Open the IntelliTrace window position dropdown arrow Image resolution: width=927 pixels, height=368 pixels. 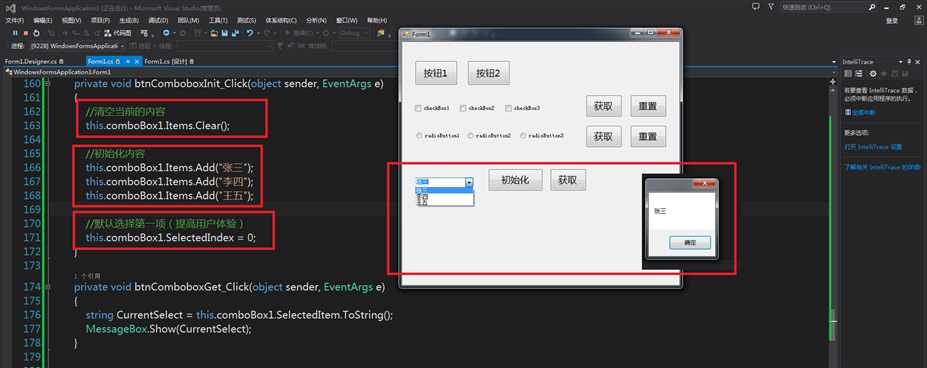coord(900,62)
